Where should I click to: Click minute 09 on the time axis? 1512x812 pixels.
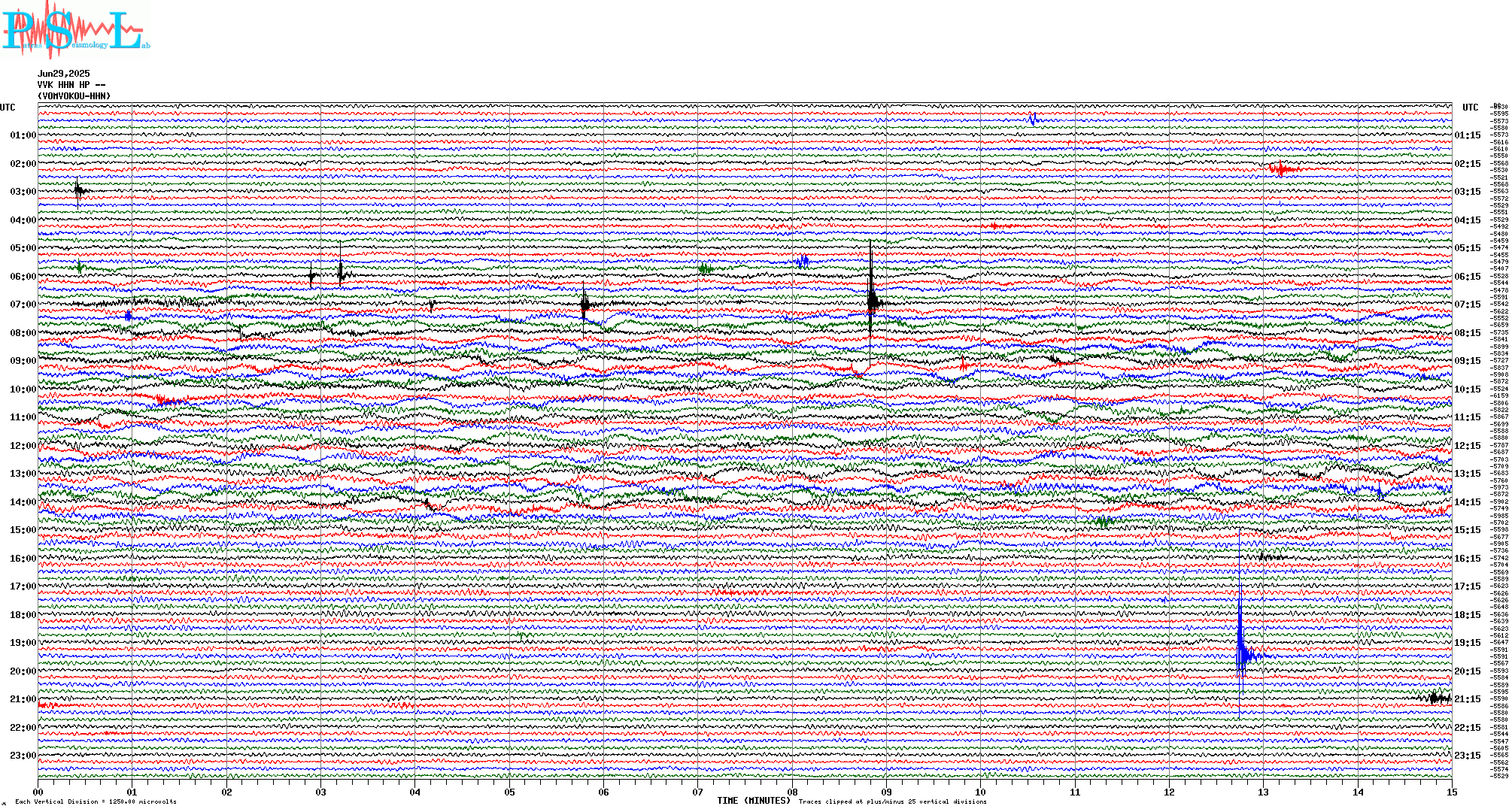point(886,792)
